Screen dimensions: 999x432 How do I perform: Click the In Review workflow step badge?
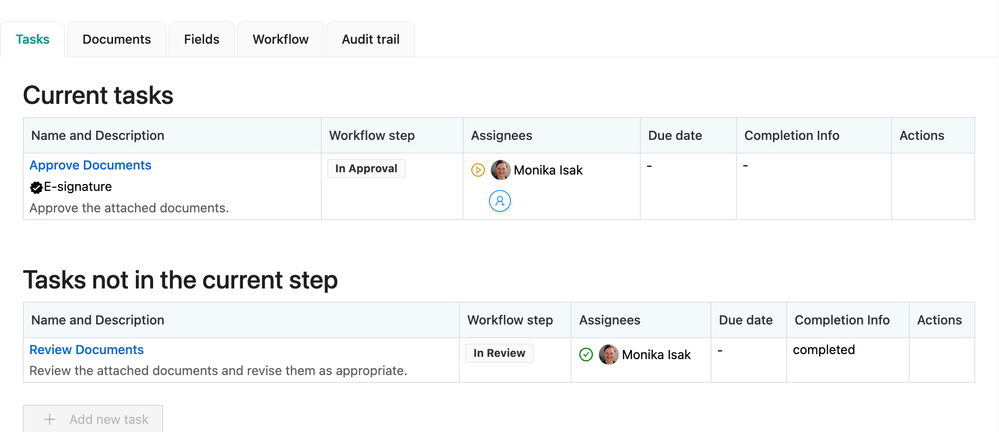pos(499,353)
